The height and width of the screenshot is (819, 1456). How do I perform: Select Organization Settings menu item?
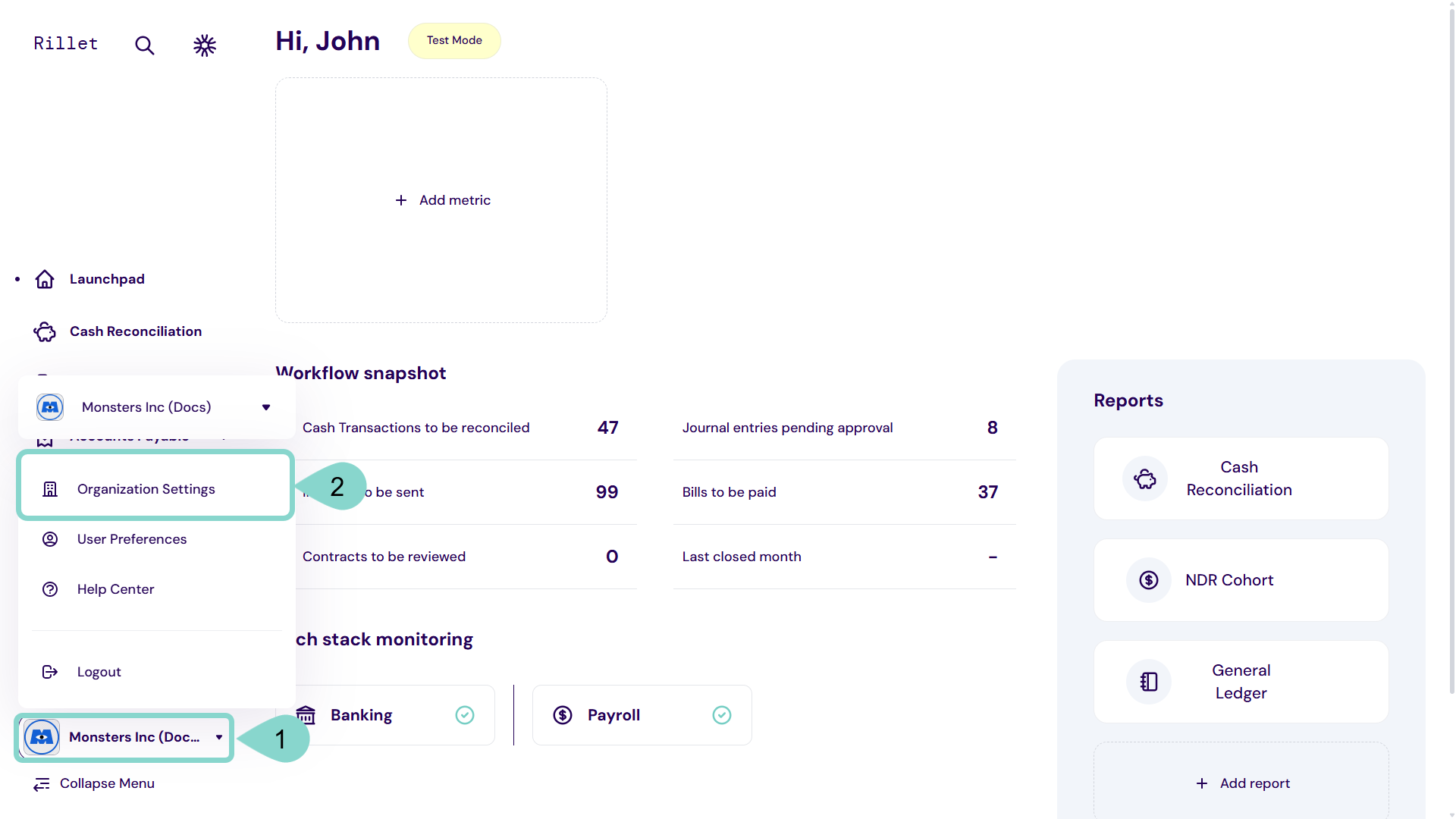pos(146,489)
